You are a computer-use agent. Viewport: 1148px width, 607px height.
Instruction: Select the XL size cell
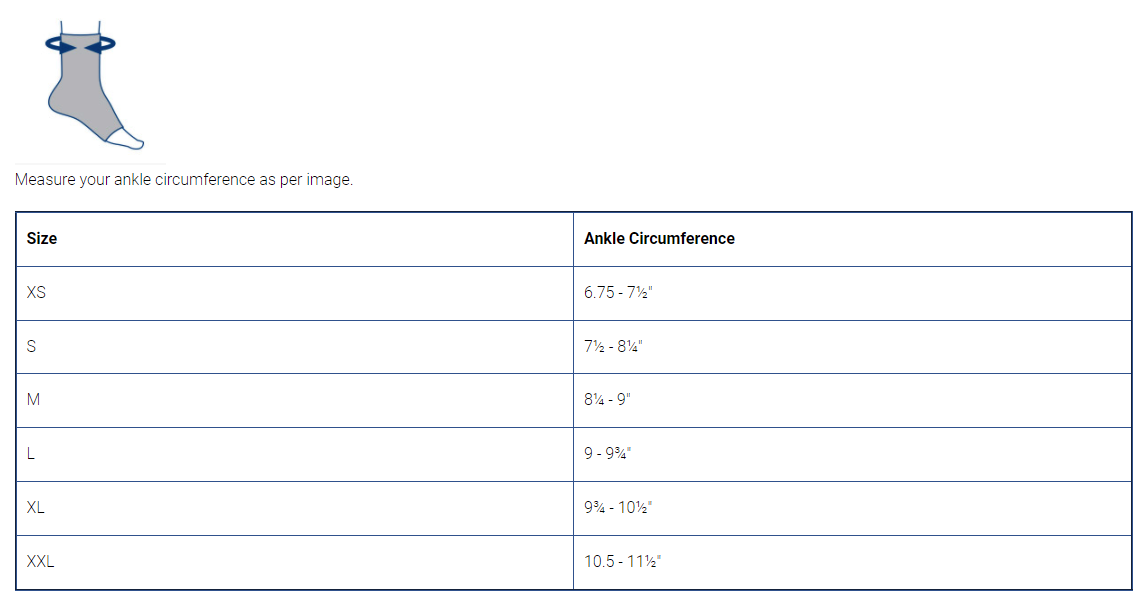click(36, 507)
